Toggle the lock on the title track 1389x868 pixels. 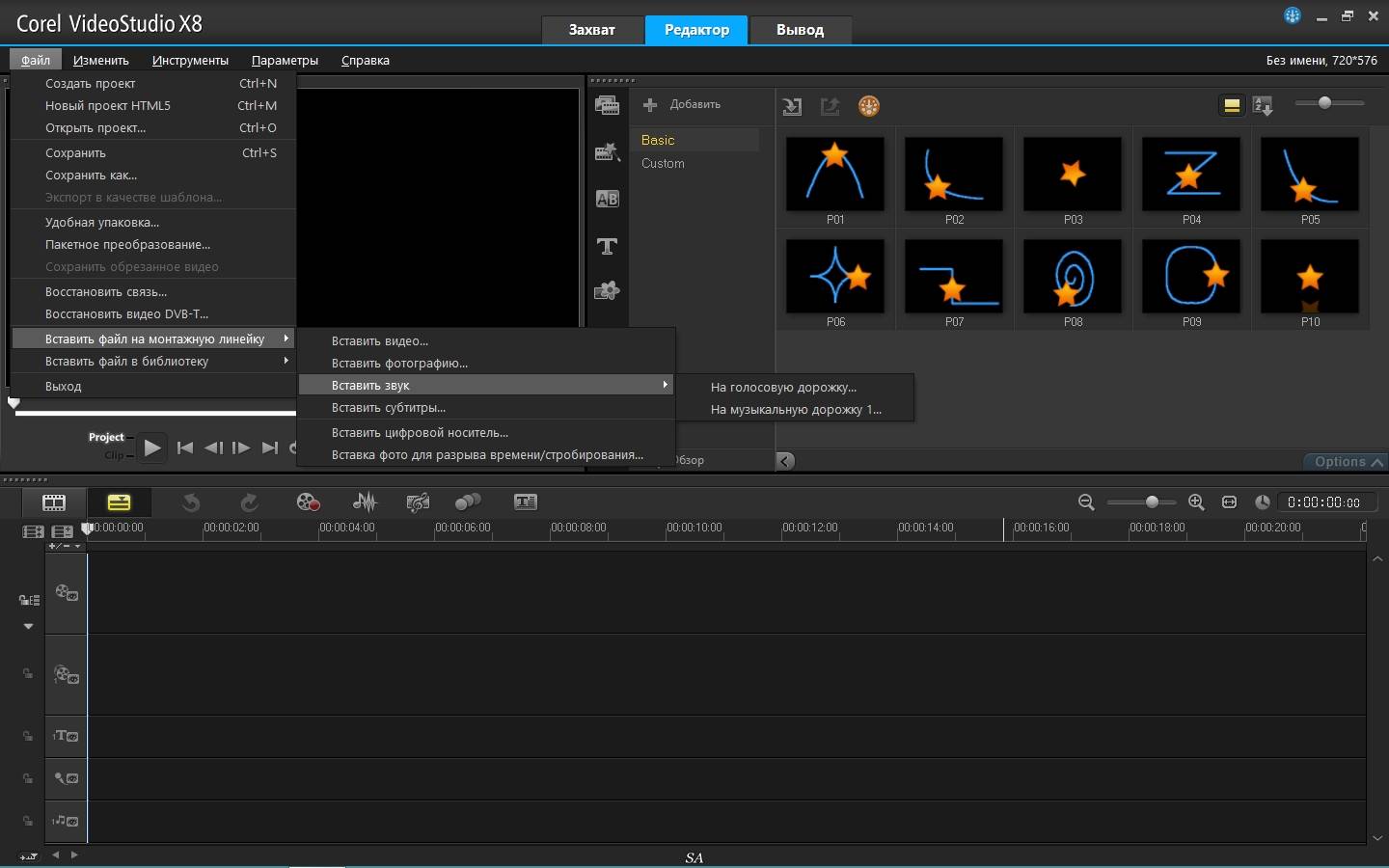click(x=28, y=736)
